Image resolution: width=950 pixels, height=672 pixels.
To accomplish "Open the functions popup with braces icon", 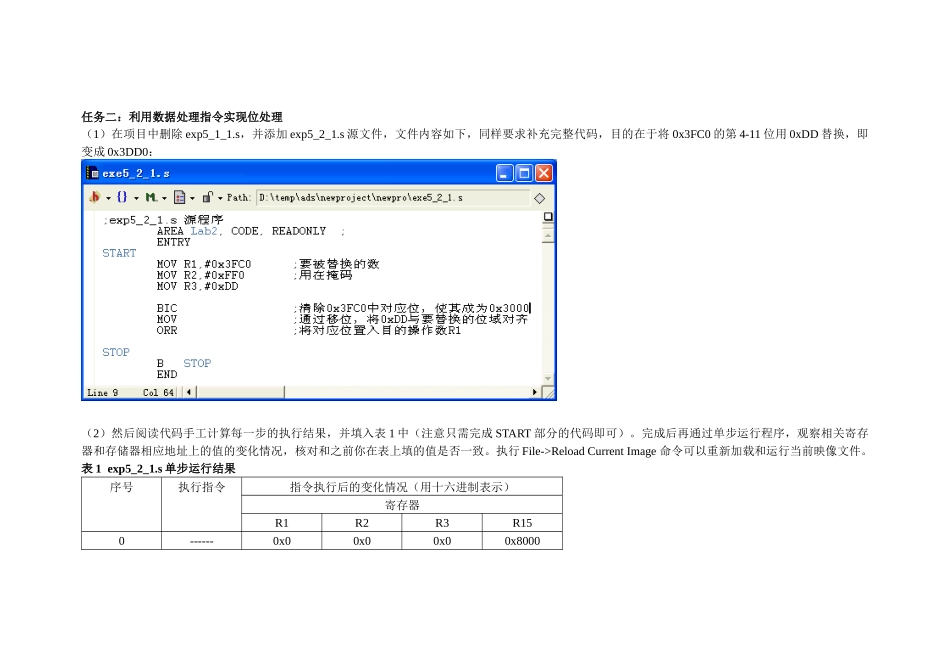I will tap(122, 197).
